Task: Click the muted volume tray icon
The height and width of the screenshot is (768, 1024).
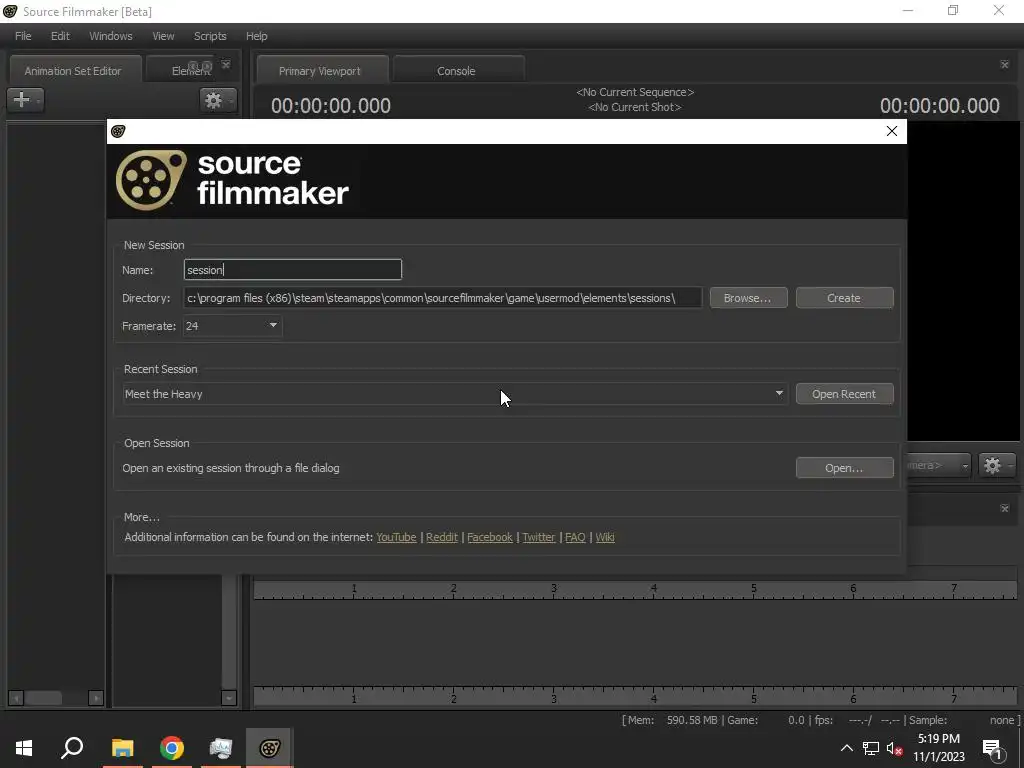Action: (x=895, y=748)
